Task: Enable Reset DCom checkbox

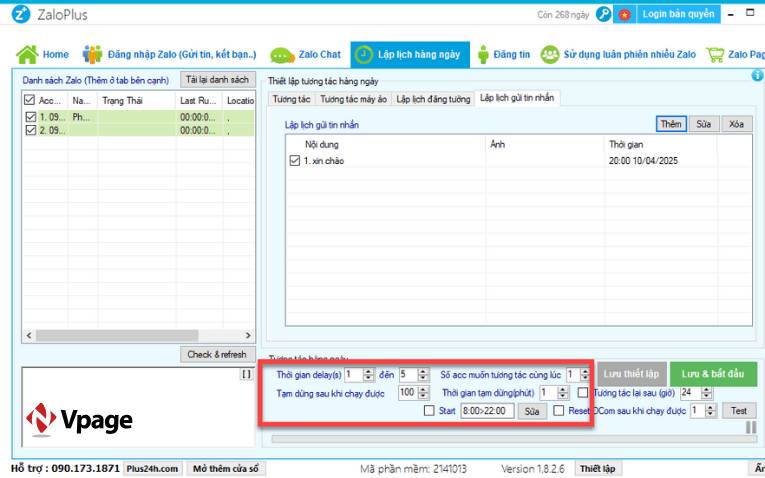Action: tap(559, 411)
